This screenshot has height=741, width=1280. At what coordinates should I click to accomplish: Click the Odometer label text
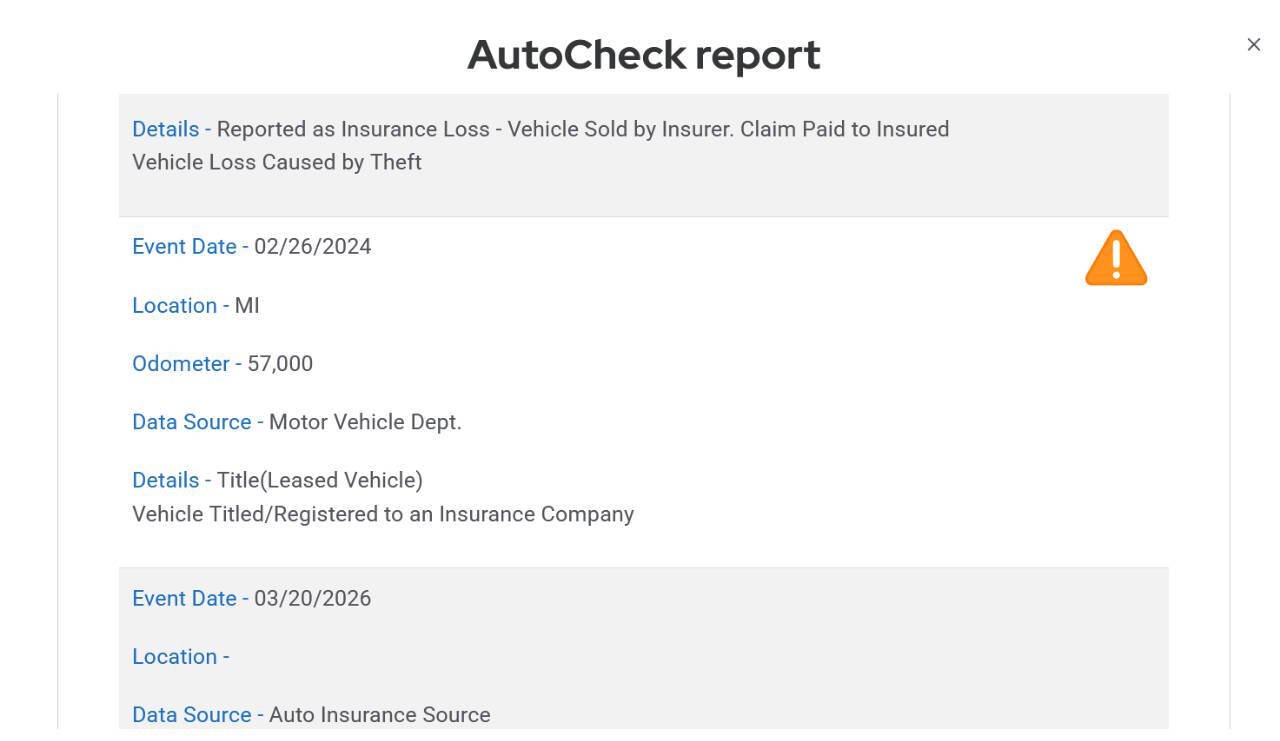(x=181, y=364)
